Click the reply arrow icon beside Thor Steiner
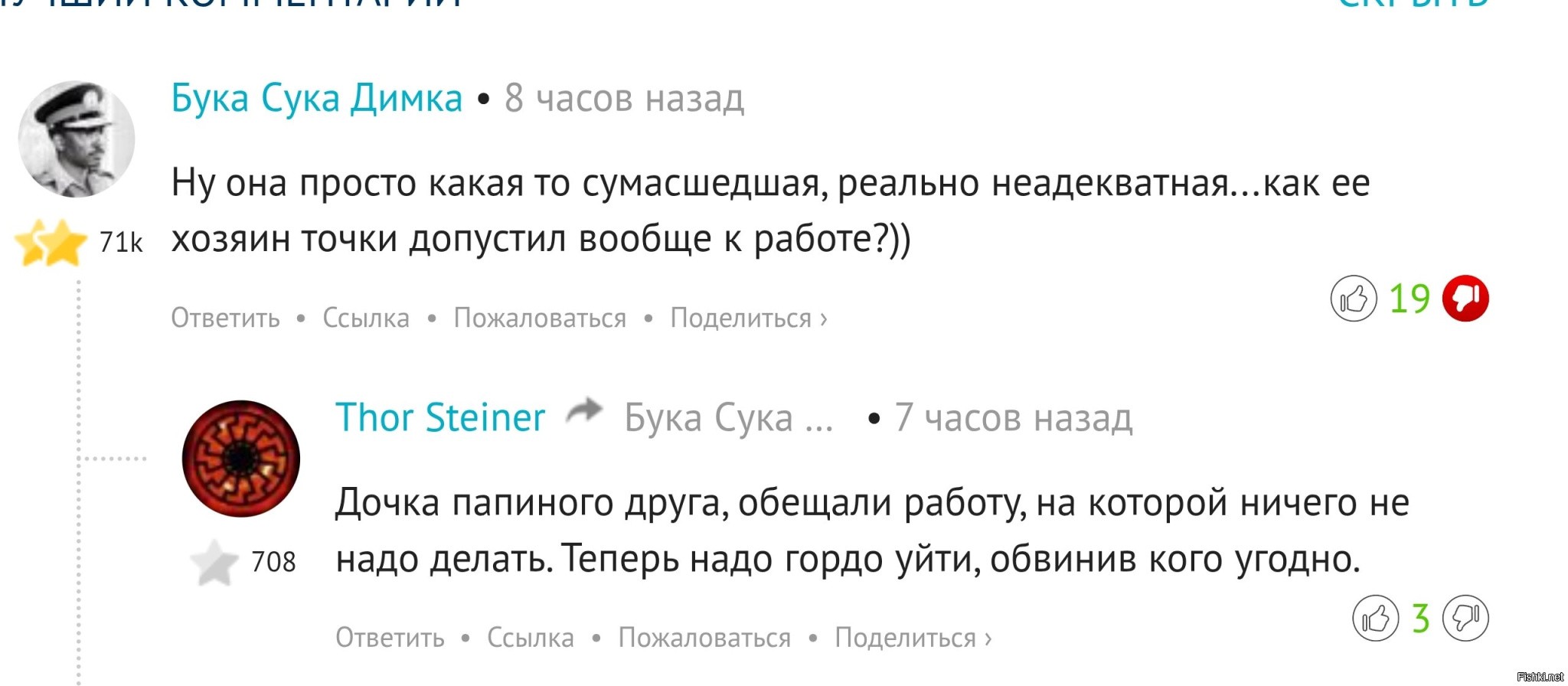 [x=584, y=411]
